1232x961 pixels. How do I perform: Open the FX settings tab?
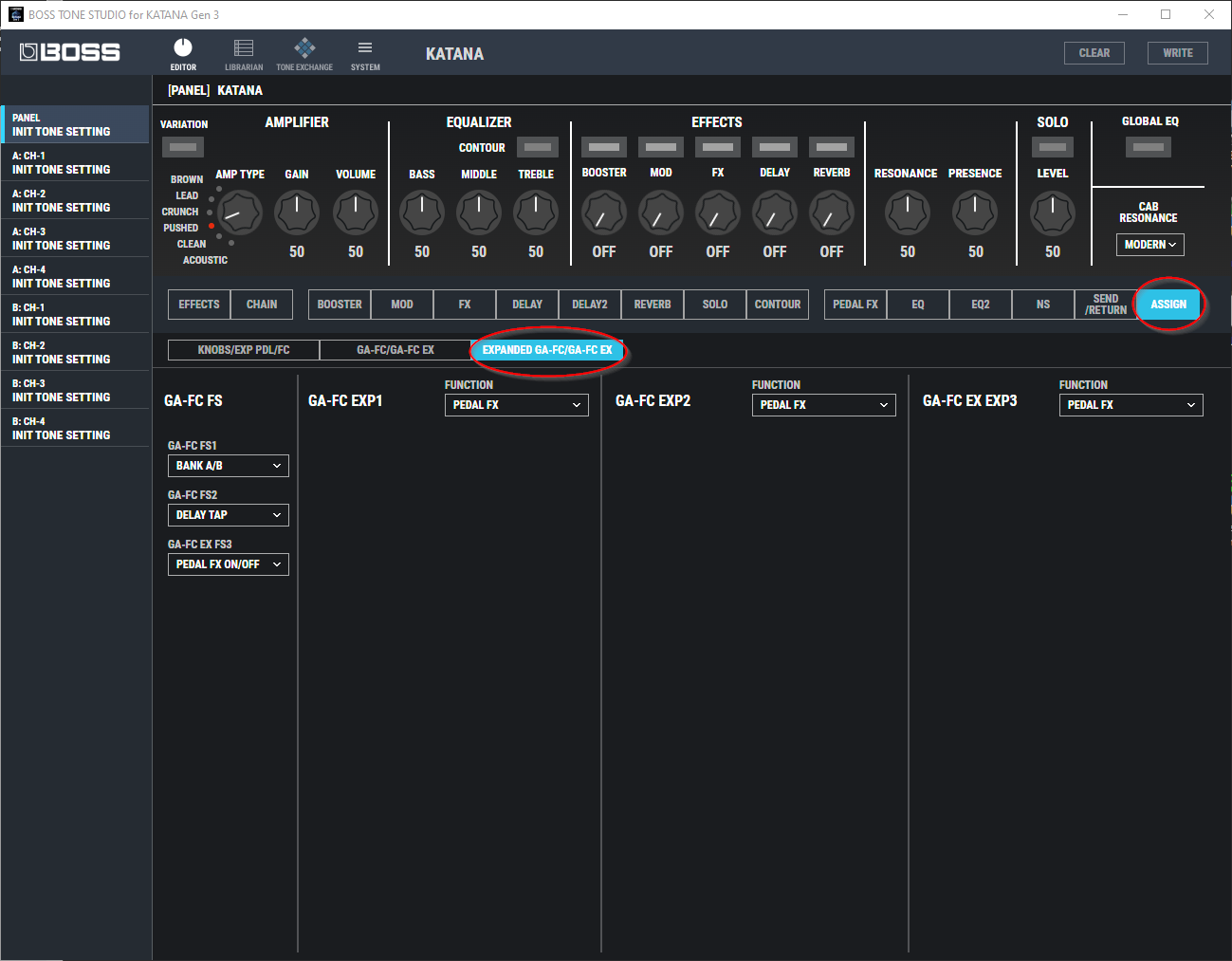[x=465, y=305]
